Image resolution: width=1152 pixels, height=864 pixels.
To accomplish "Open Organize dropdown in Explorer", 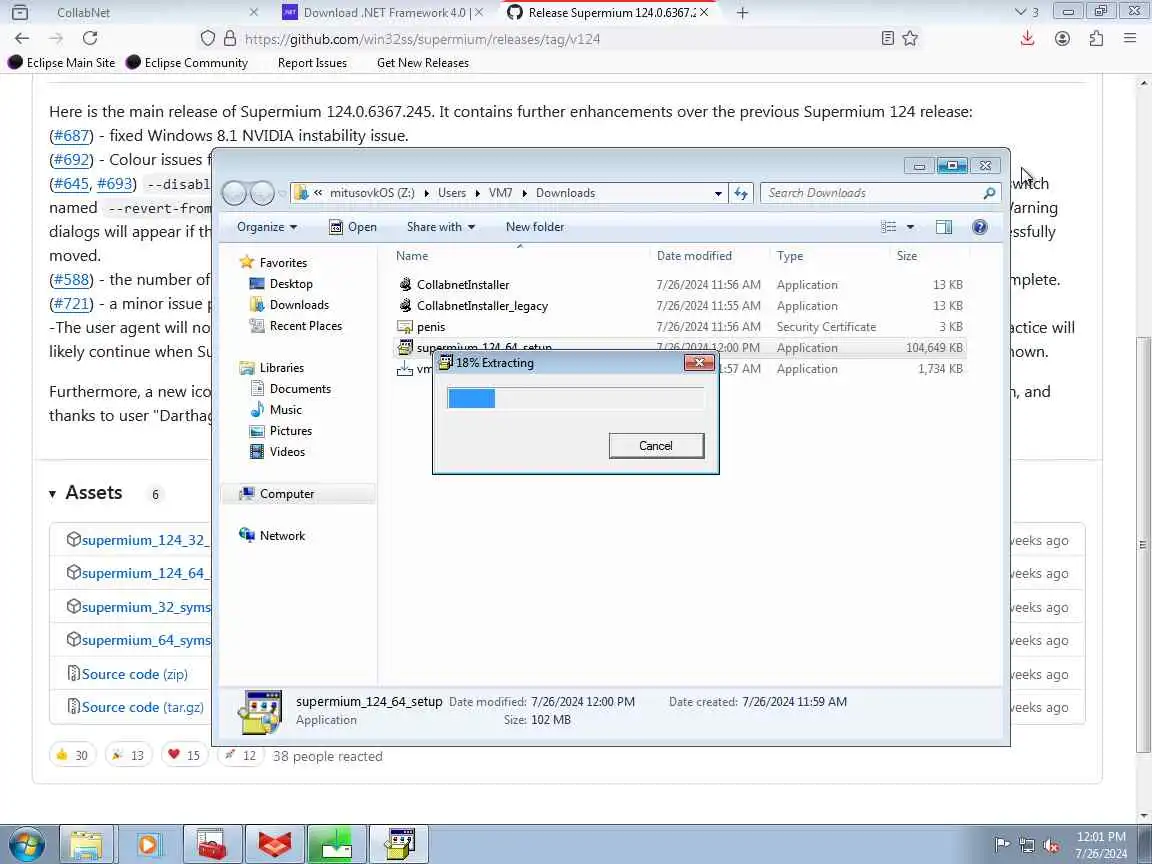I will (267, 227).
